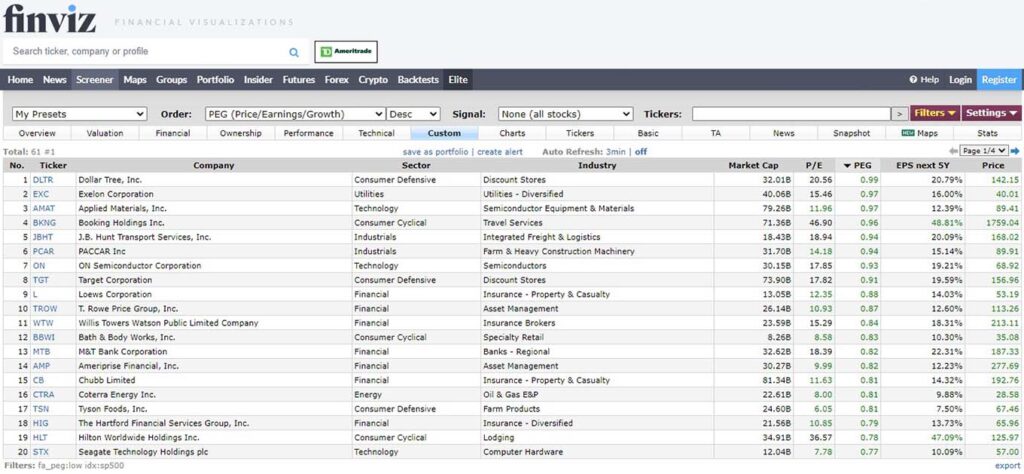Sort by the P/E column header

[814, 165]
